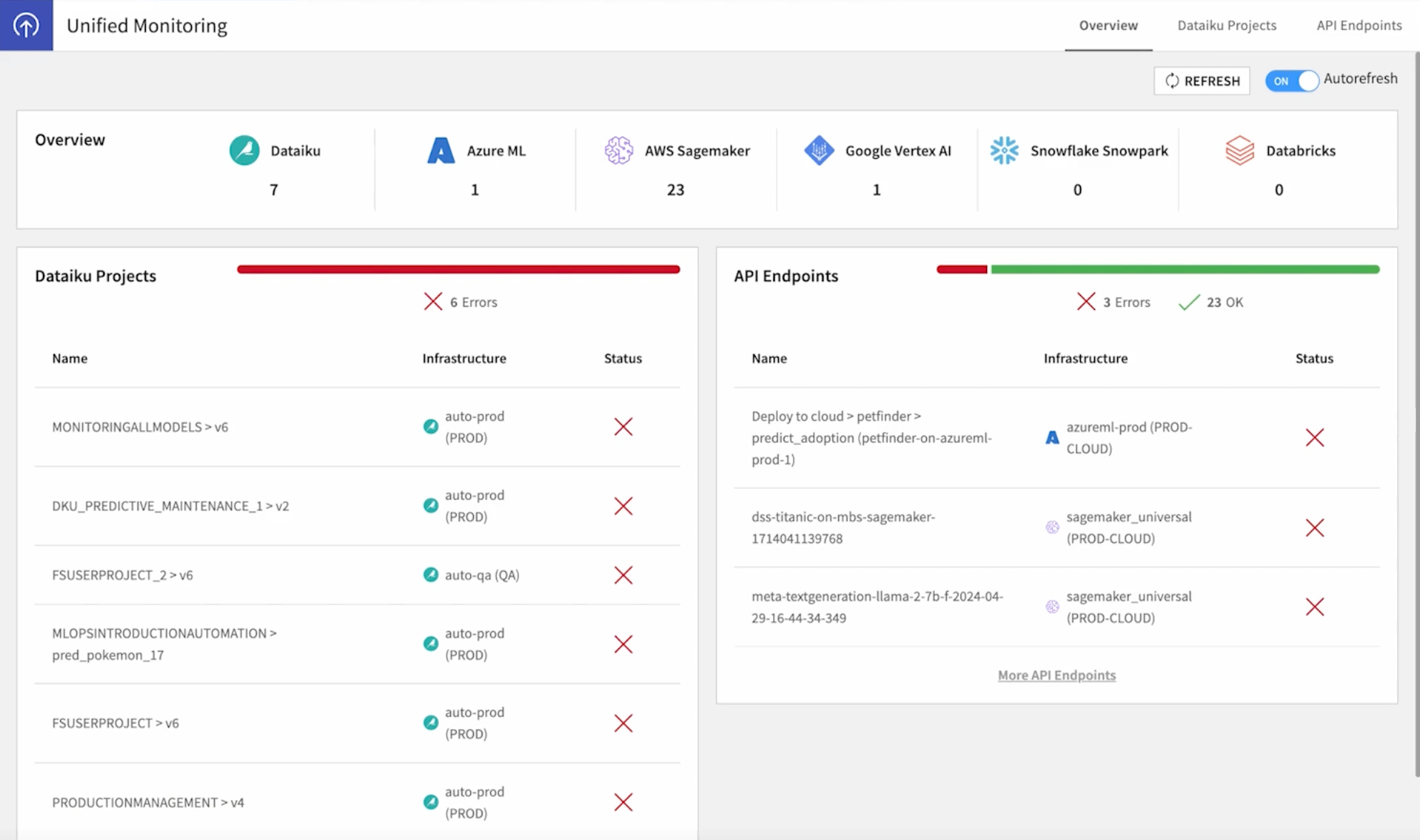
Task: Click the azureml-prod infrastructure icon for petfinder
Action: click(x=1051, y=437)
